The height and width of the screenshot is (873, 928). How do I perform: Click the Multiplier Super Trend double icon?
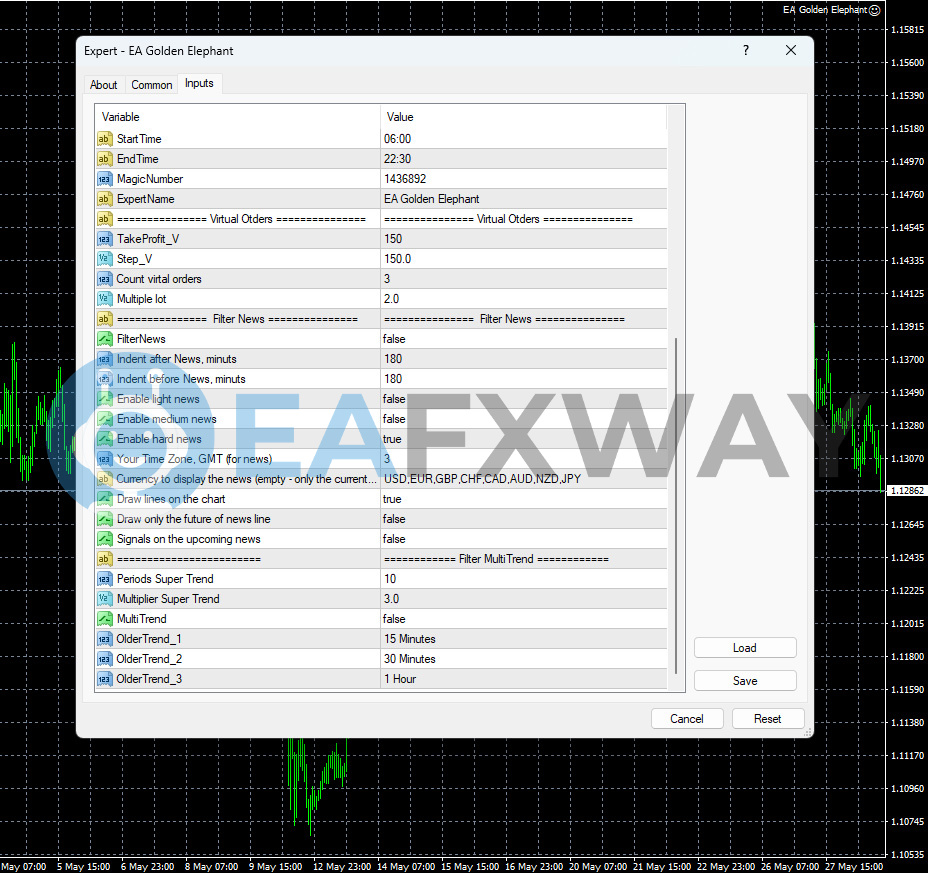pyautogui.click(x=104, y=599)
